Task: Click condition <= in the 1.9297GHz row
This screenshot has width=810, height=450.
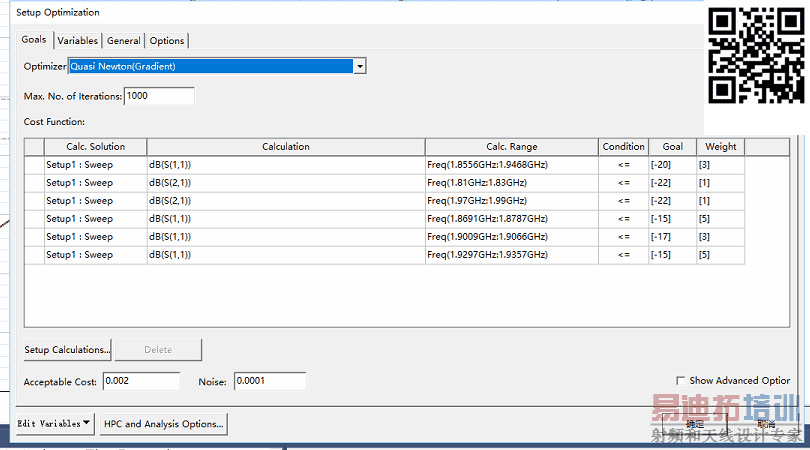Action: [624, 255]
